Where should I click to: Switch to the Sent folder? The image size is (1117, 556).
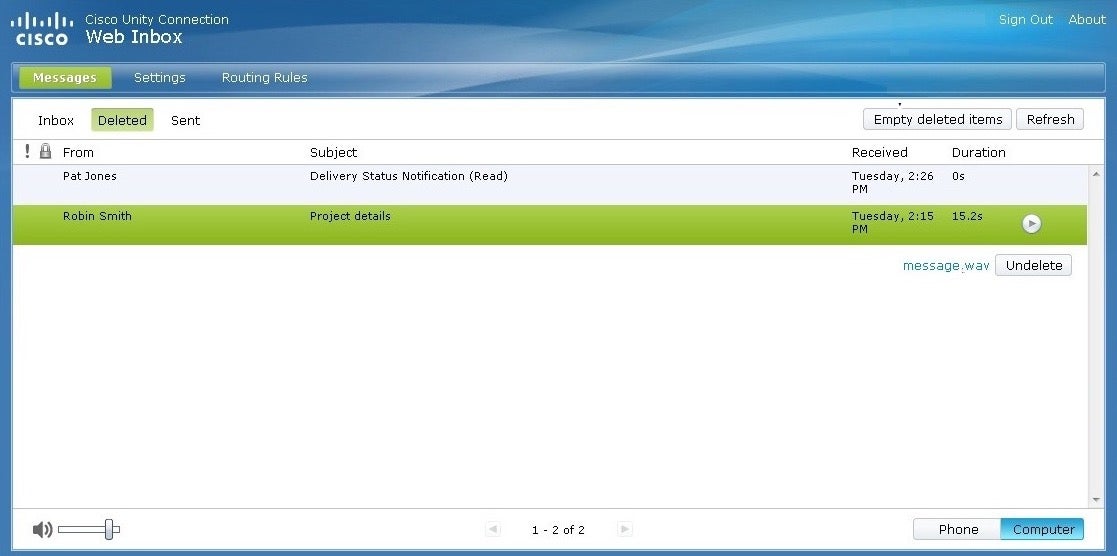[x=185, y=120]
